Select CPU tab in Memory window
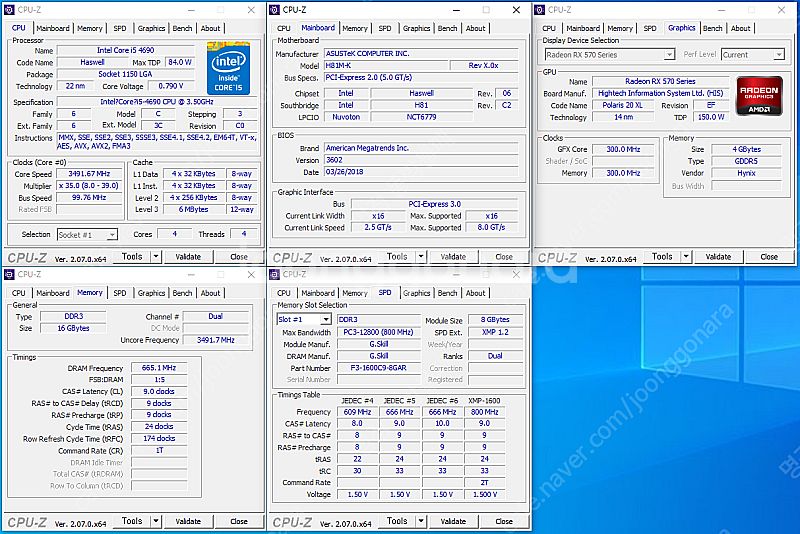Image resolution: width=800 pixels, height=534 pixels. (18, 293)
